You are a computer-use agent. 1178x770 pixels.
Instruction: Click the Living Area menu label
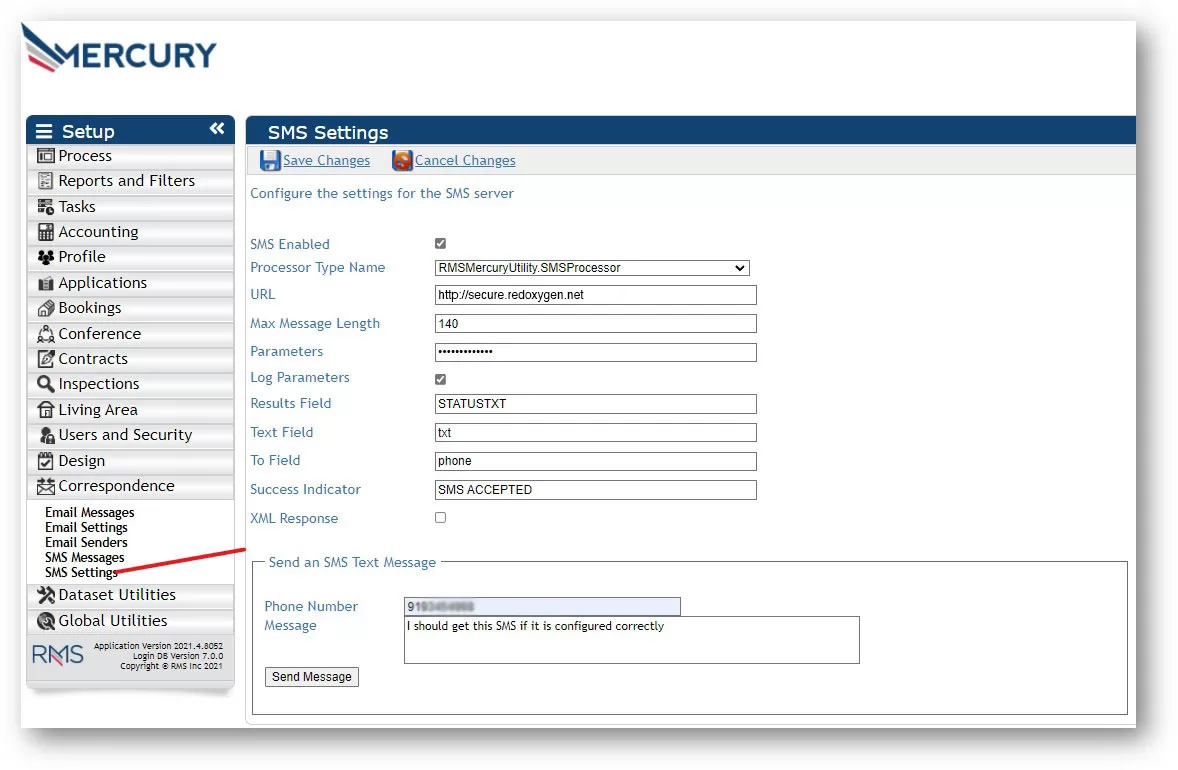click(x=98, y=410)
